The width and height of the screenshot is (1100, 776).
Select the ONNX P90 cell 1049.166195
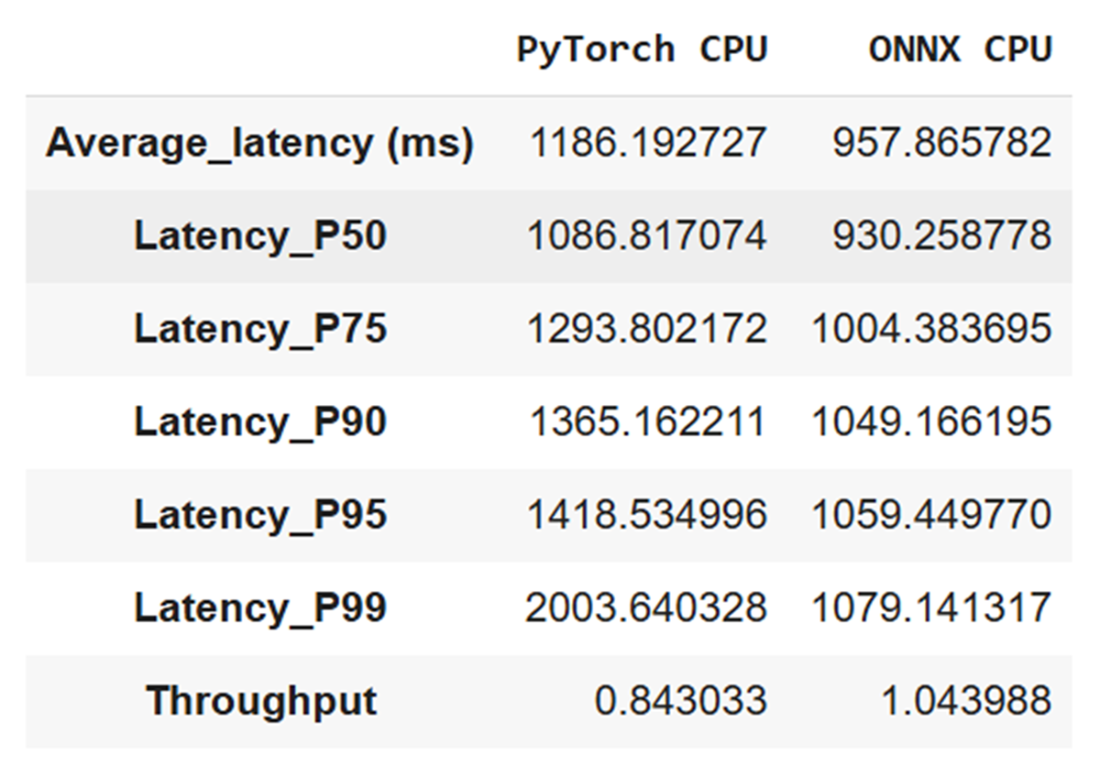click(x=932, y=422)
